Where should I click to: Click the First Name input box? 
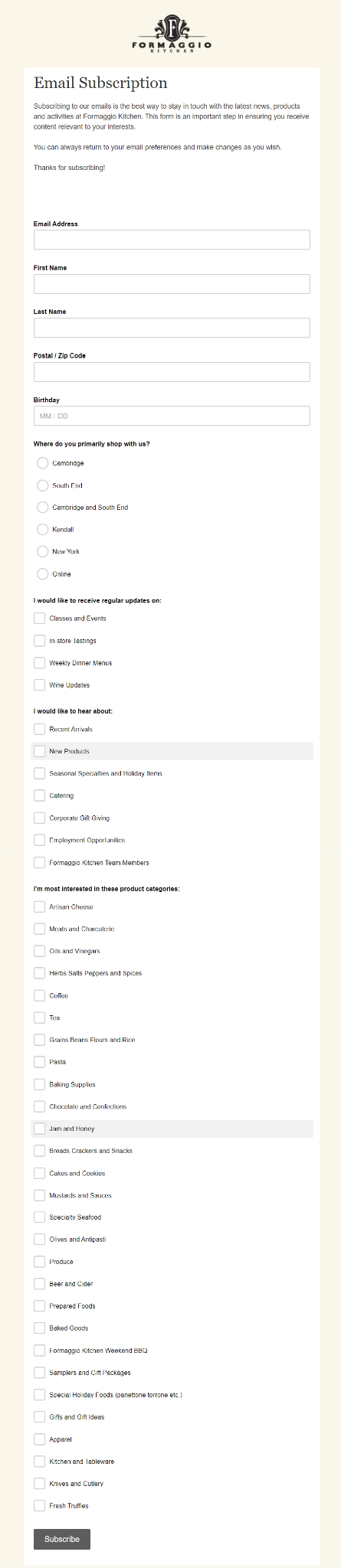coord(172,284)
